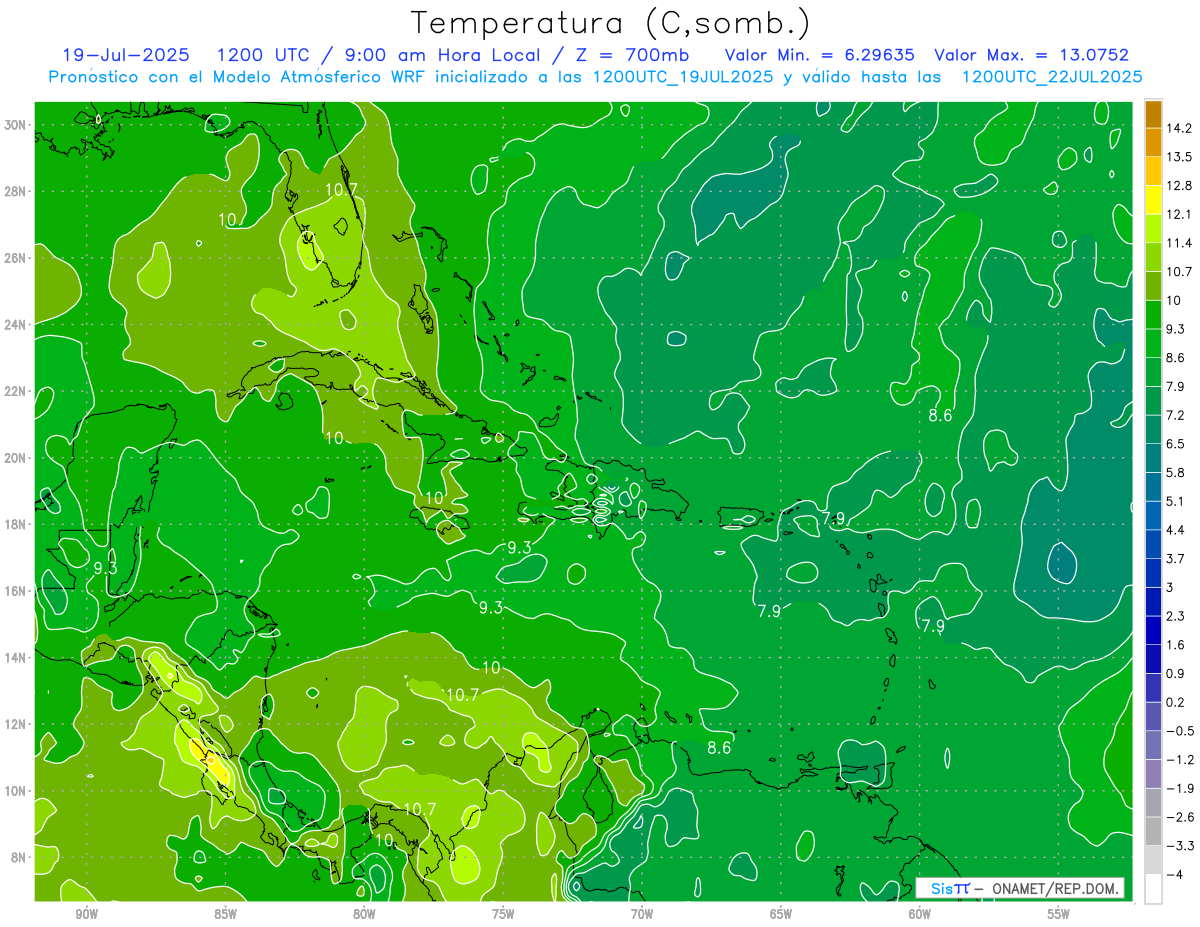Image resolution: width=1200 pixels, height=927 pixels.
Task: Click the 75W longitude axis label
Action: [503, 915]
